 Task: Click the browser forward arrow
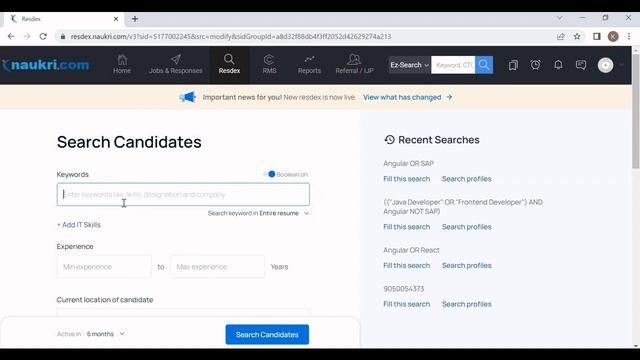click(x=27, y=36)
